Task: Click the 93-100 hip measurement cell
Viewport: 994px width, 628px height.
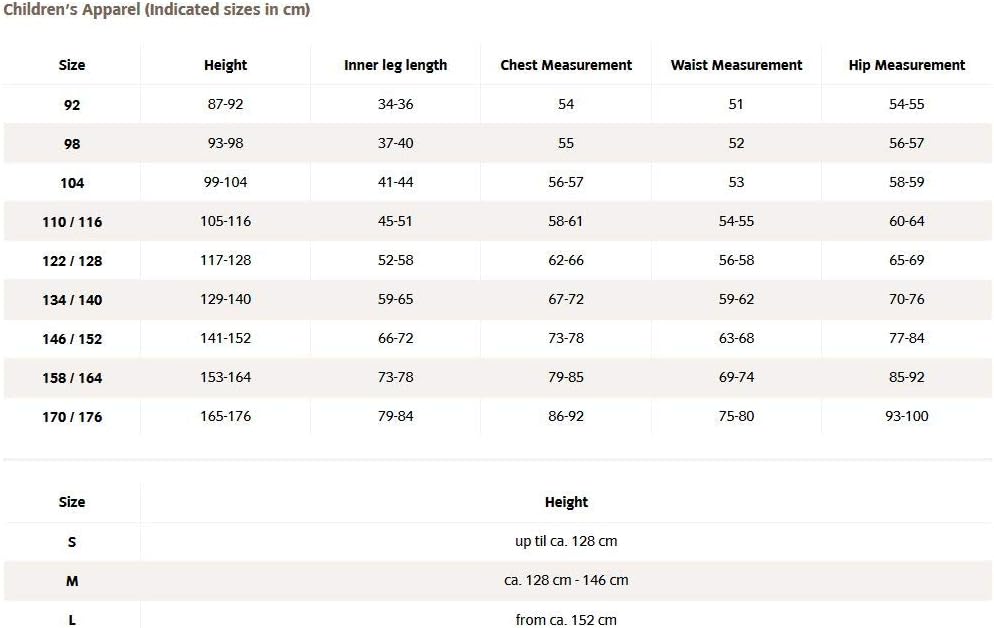Action: (906, 416)
